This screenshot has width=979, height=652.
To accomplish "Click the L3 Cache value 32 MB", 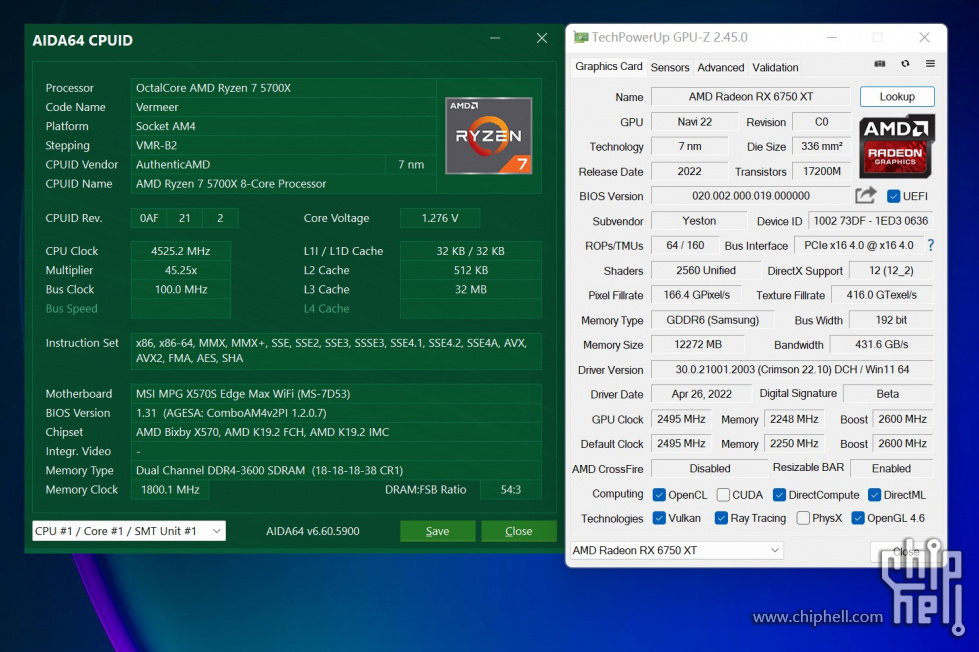I will [x=470, y=290].
